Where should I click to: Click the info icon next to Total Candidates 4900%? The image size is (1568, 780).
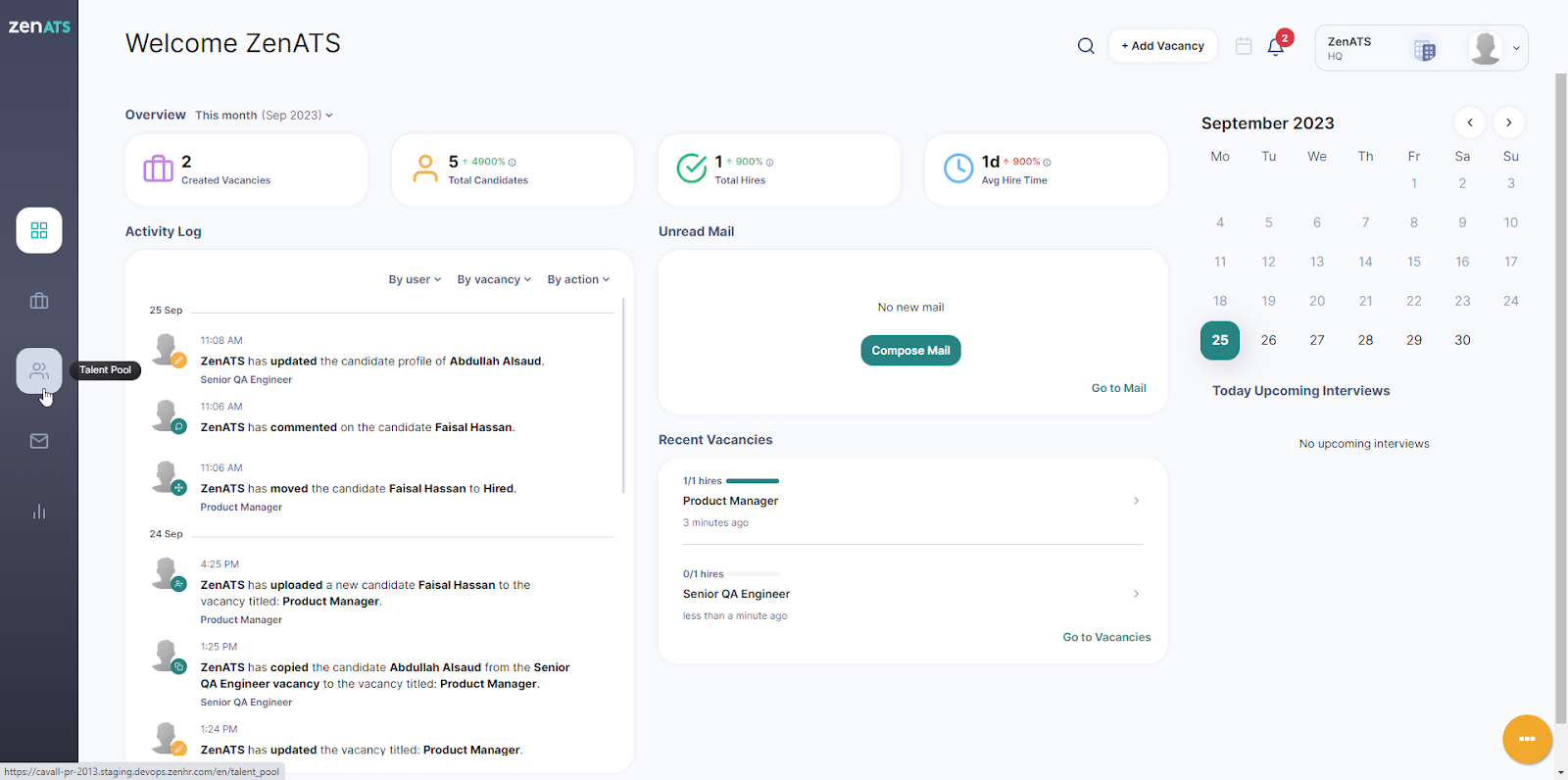click(512, 163)
